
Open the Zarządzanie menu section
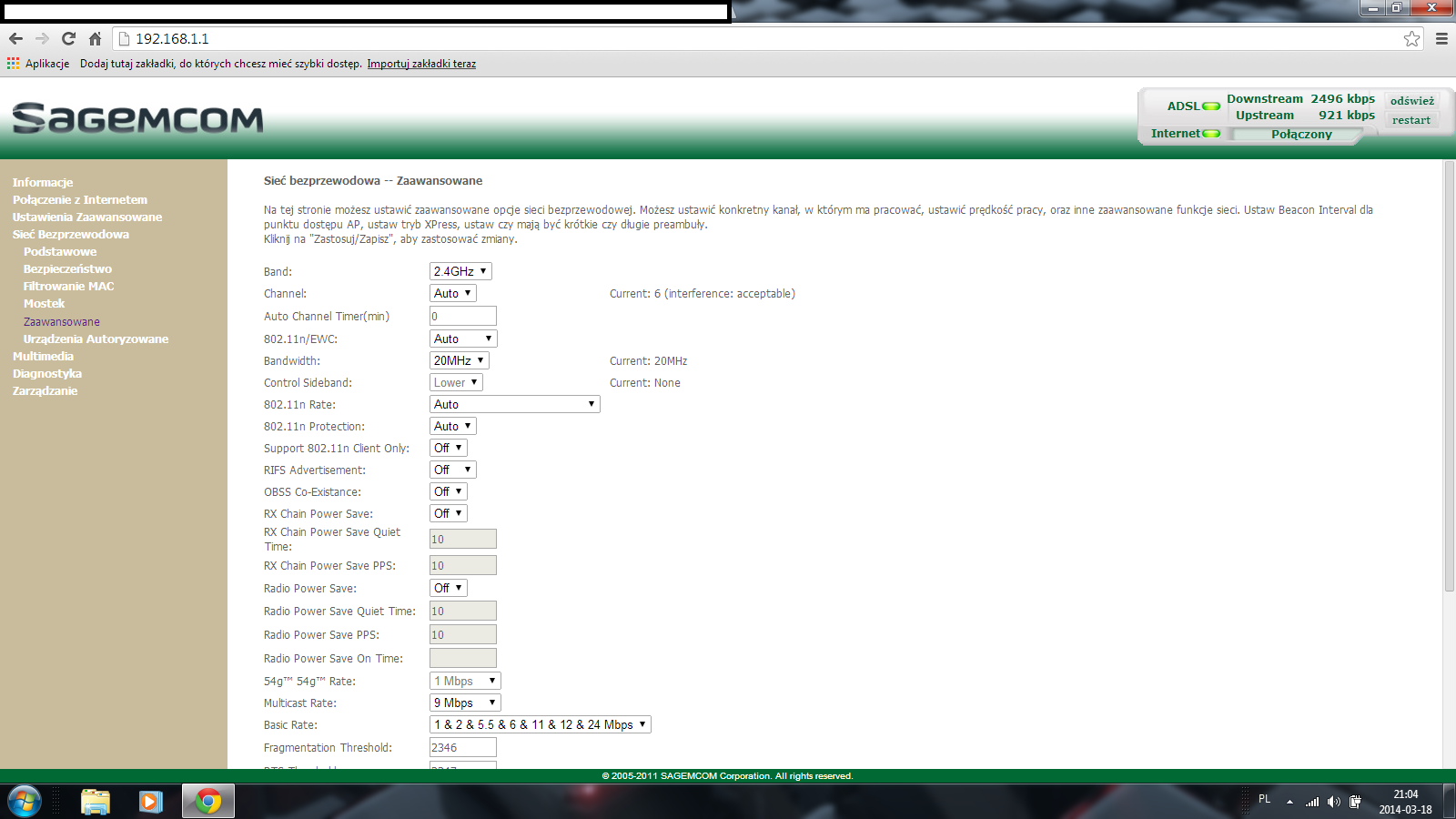[x=45, y=390]
